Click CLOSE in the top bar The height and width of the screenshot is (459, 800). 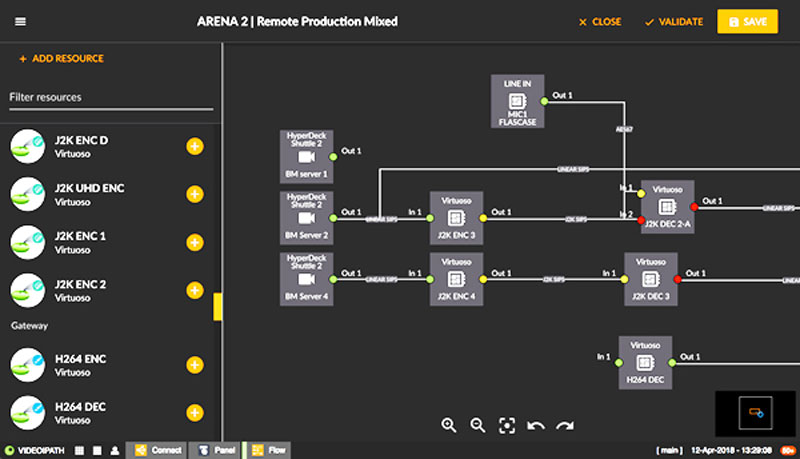coord(600,22)
